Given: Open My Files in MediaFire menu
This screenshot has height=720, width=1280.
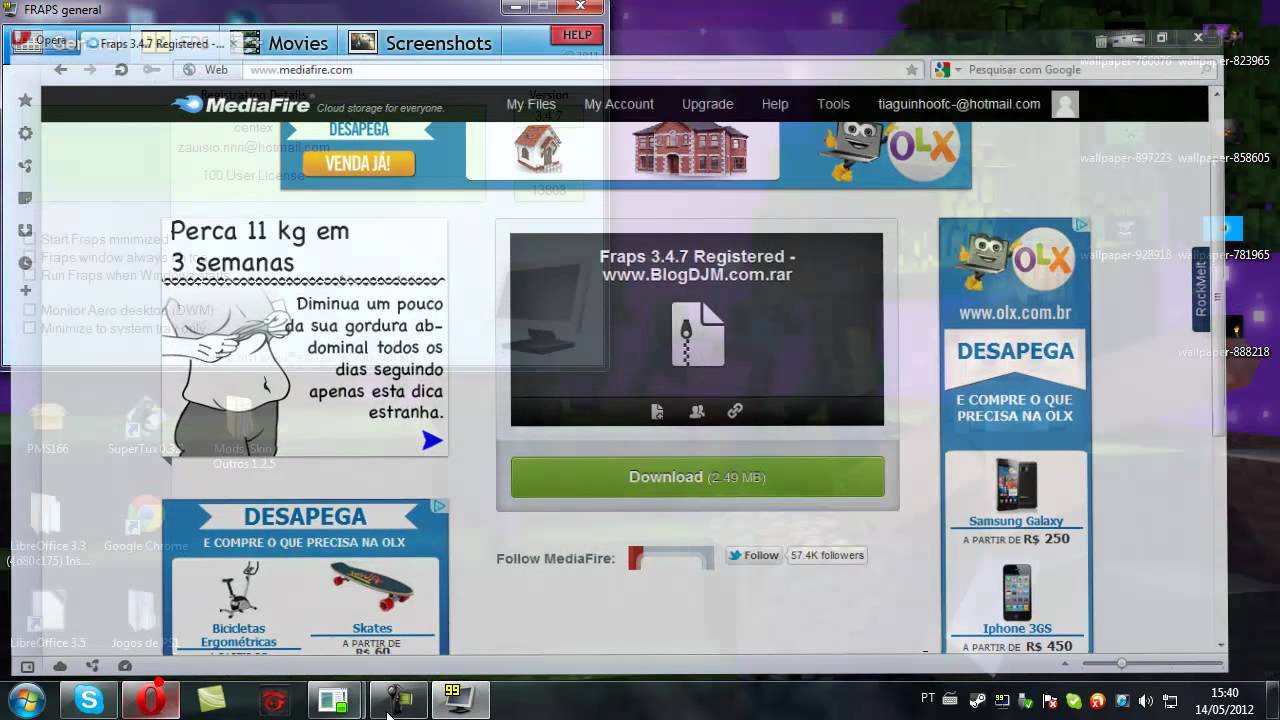Looking at the screenshot, I should point(531,104).
